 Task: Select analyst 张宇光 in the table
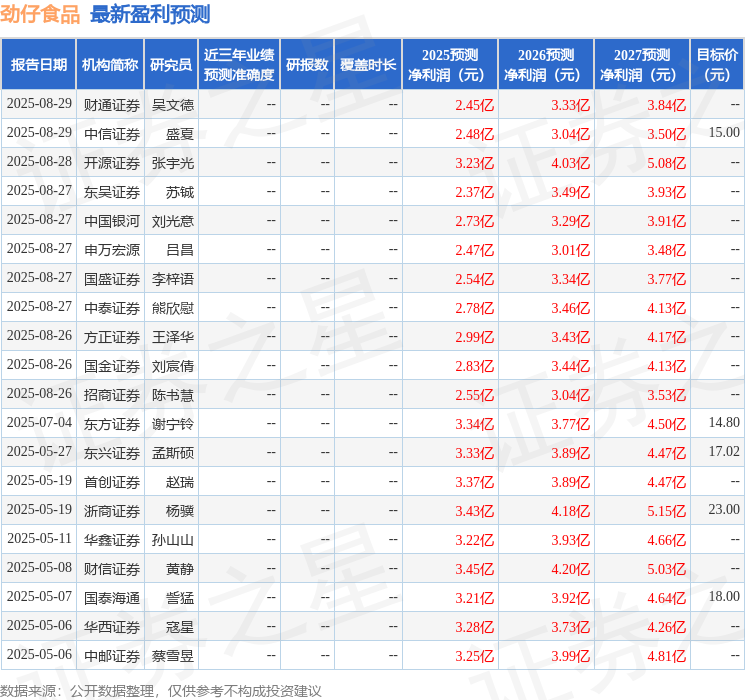tap(172, 162)
